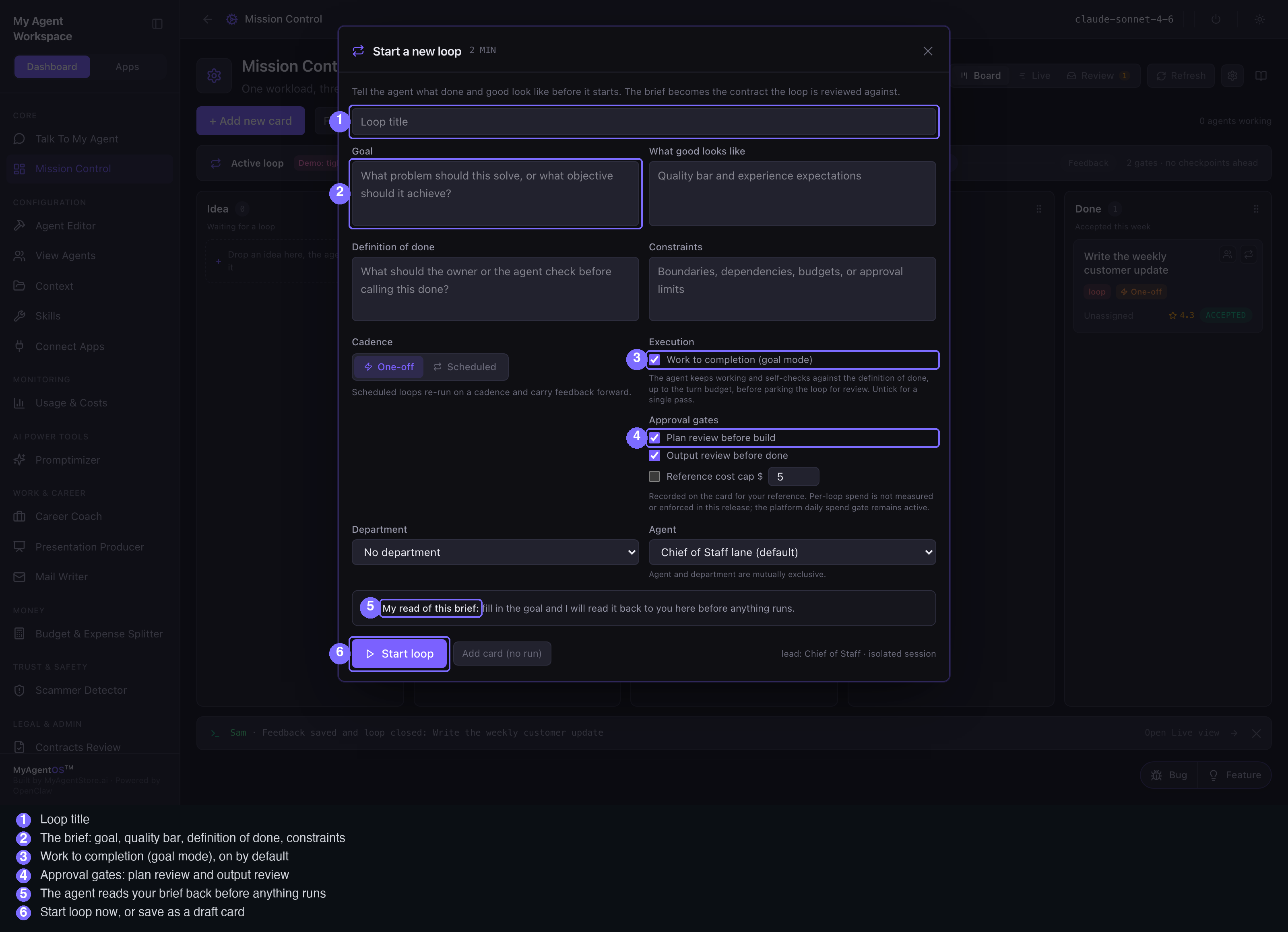
Task: Enable Reference cost cap checkbox
Action: pyautogui.click(x=654, y=476)
